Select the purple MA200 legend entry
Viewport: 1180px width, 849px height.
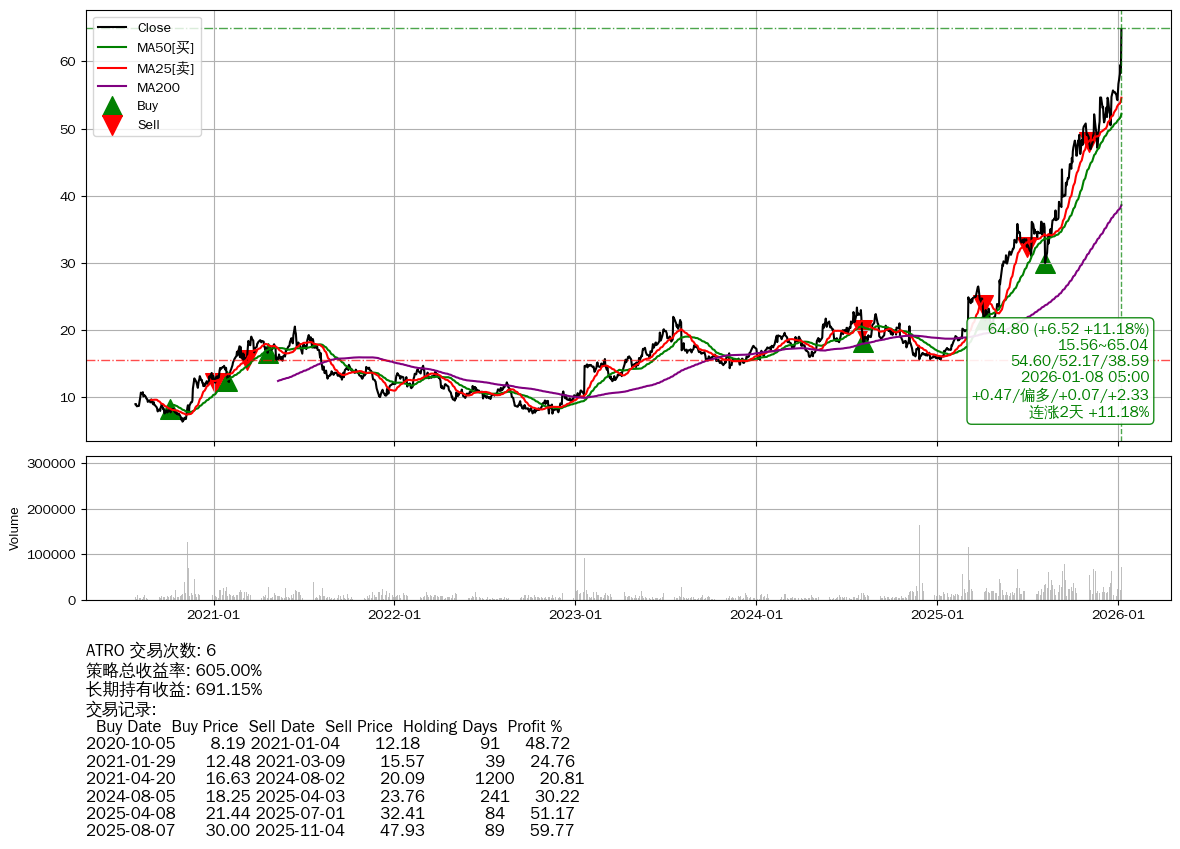(158, 87)
